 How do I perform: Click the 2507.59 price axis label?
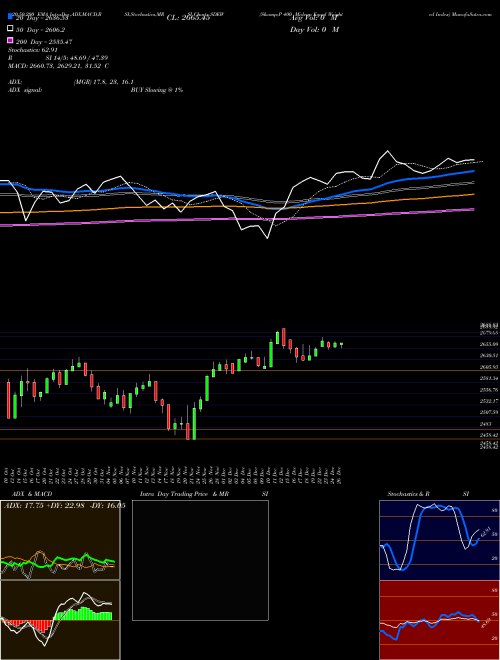coord(489,412)
